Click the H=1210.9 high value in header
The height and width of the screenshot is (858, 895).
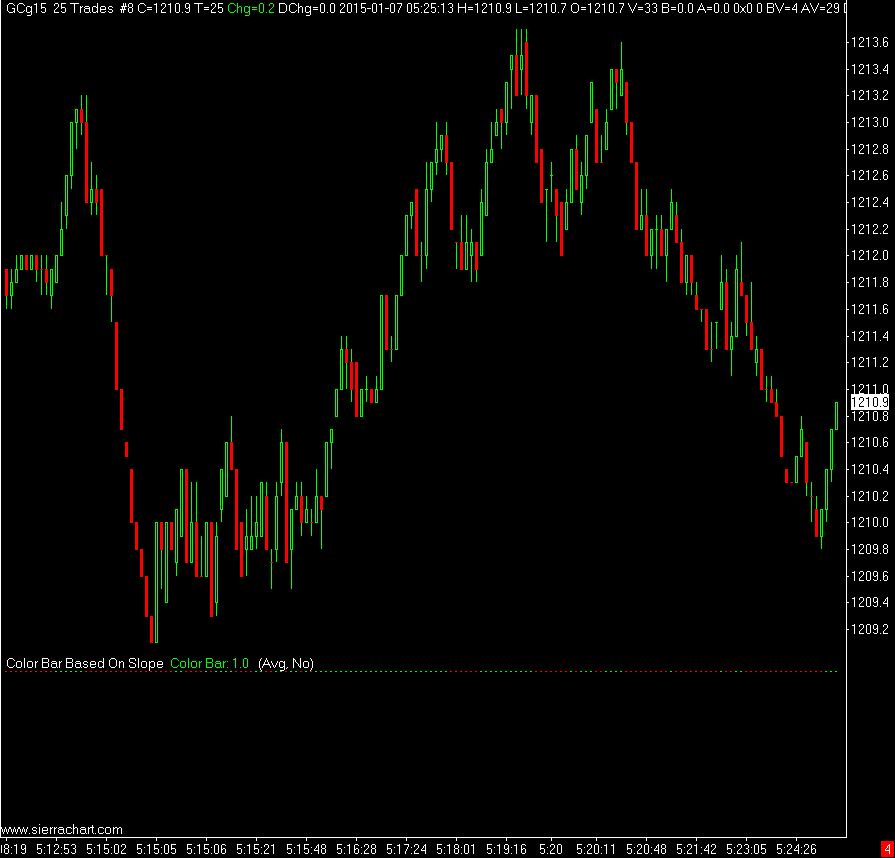tap(485, 9)
